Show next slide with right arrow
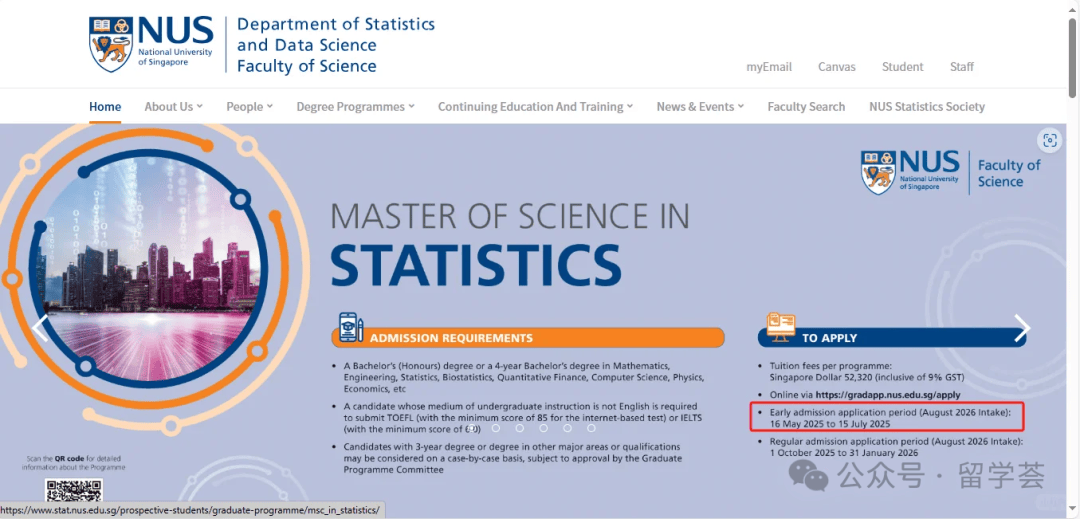This screenshot has width=1080, height=519. (x=1023, y=328)
